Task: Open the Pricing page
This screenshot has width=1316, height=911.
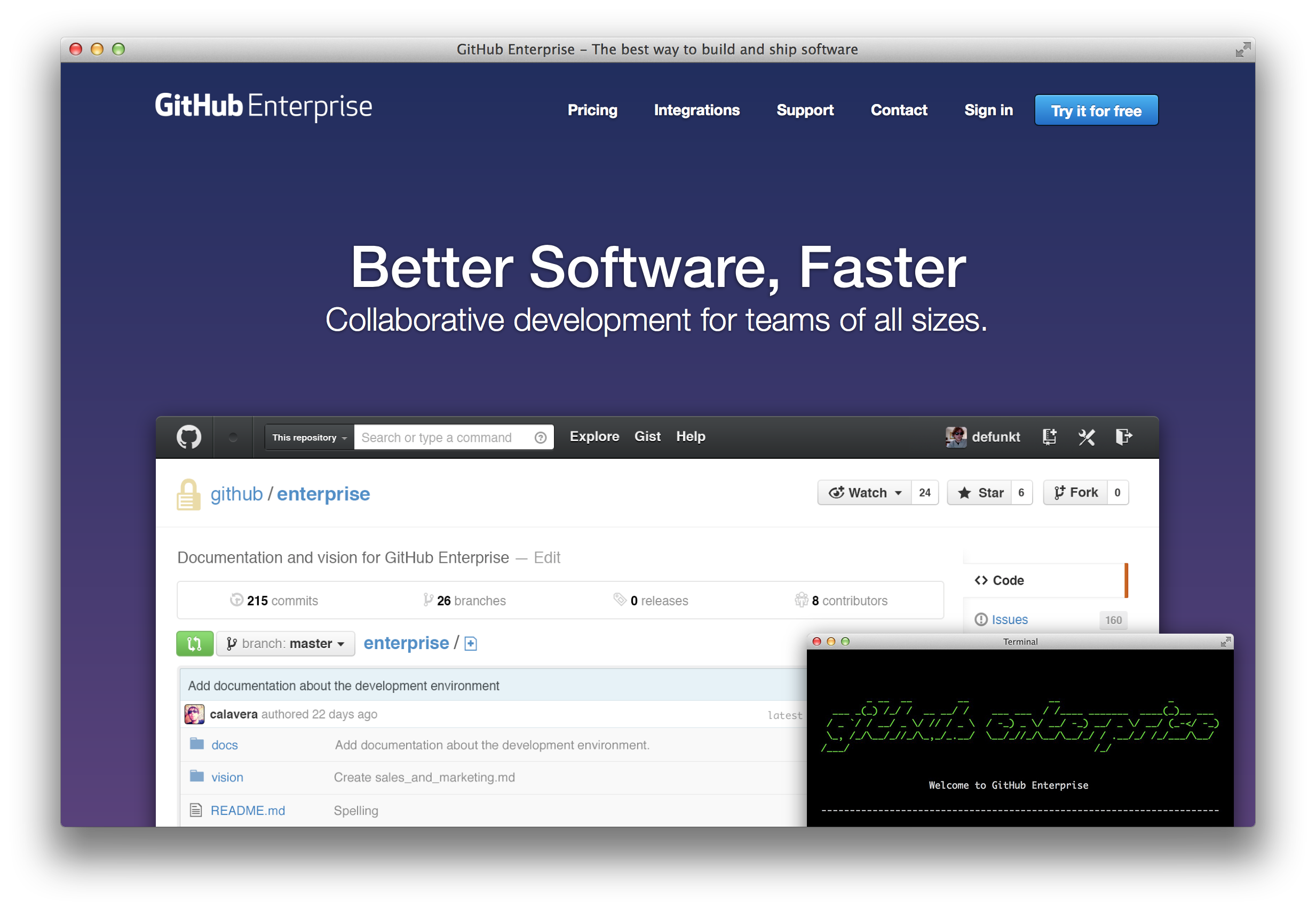Action: coord(592,110)
